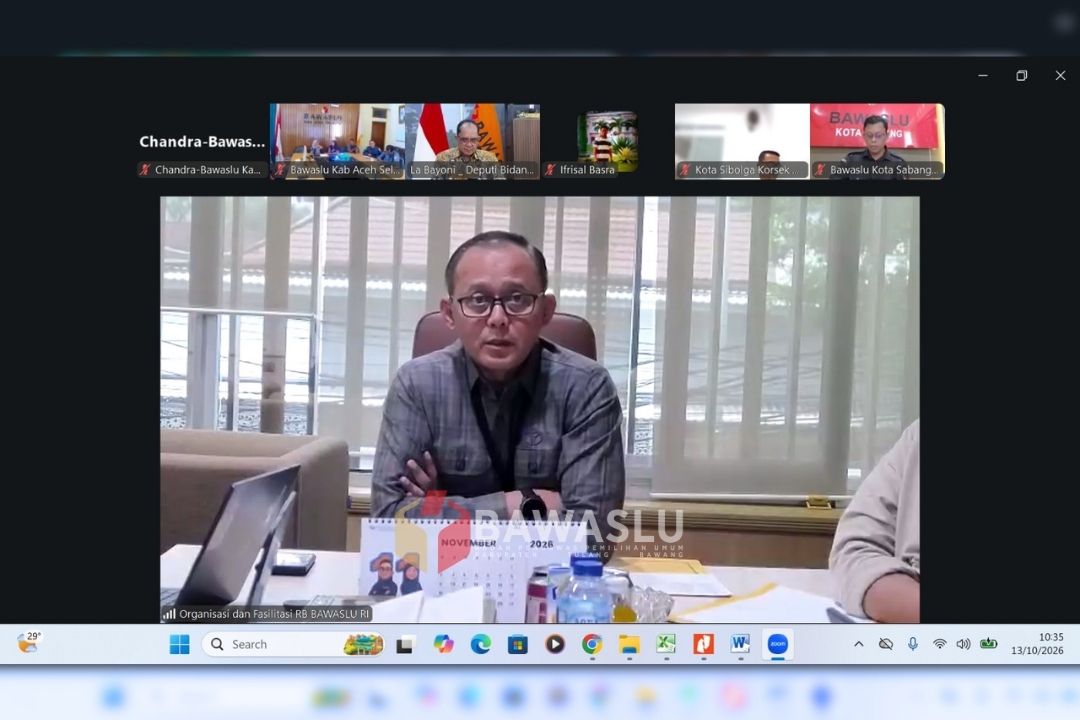
Task: Switch to Excel on the taskbar
Action: click(x=666, y=644)
